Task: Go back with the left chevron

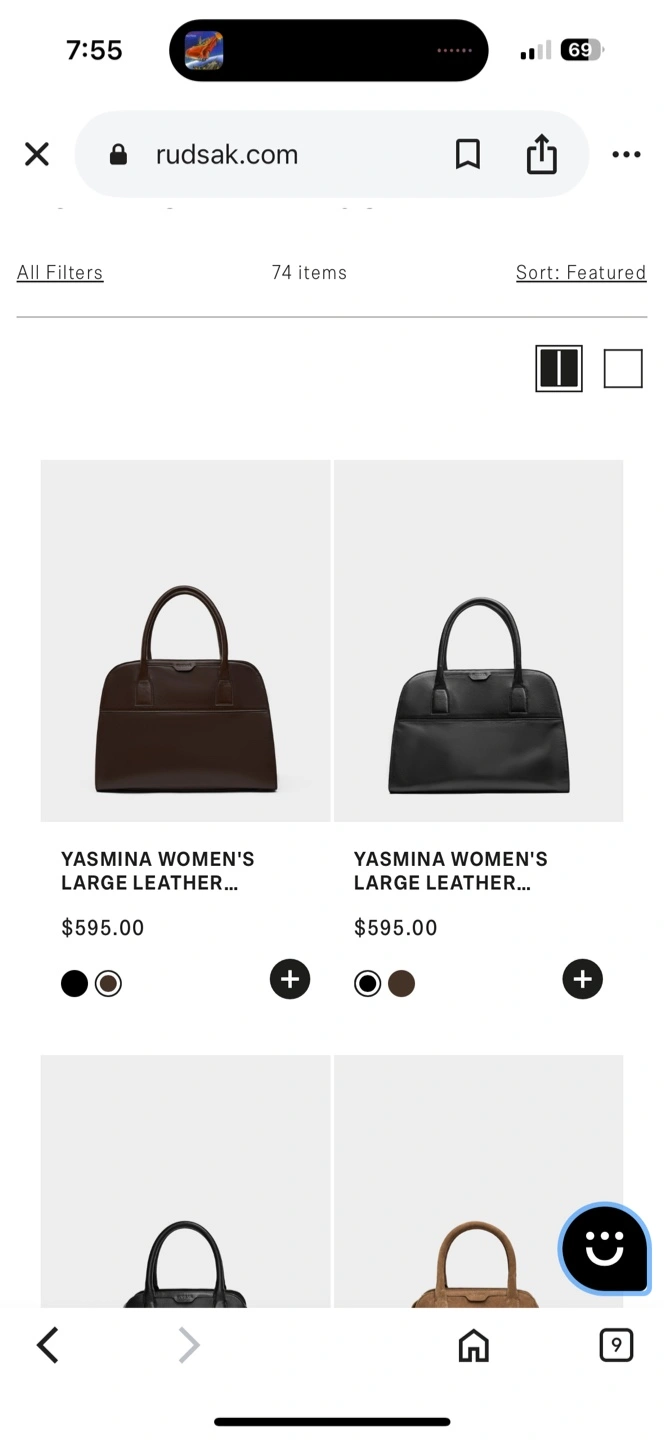Action: pyautogui.click(x=48, y=1345)
